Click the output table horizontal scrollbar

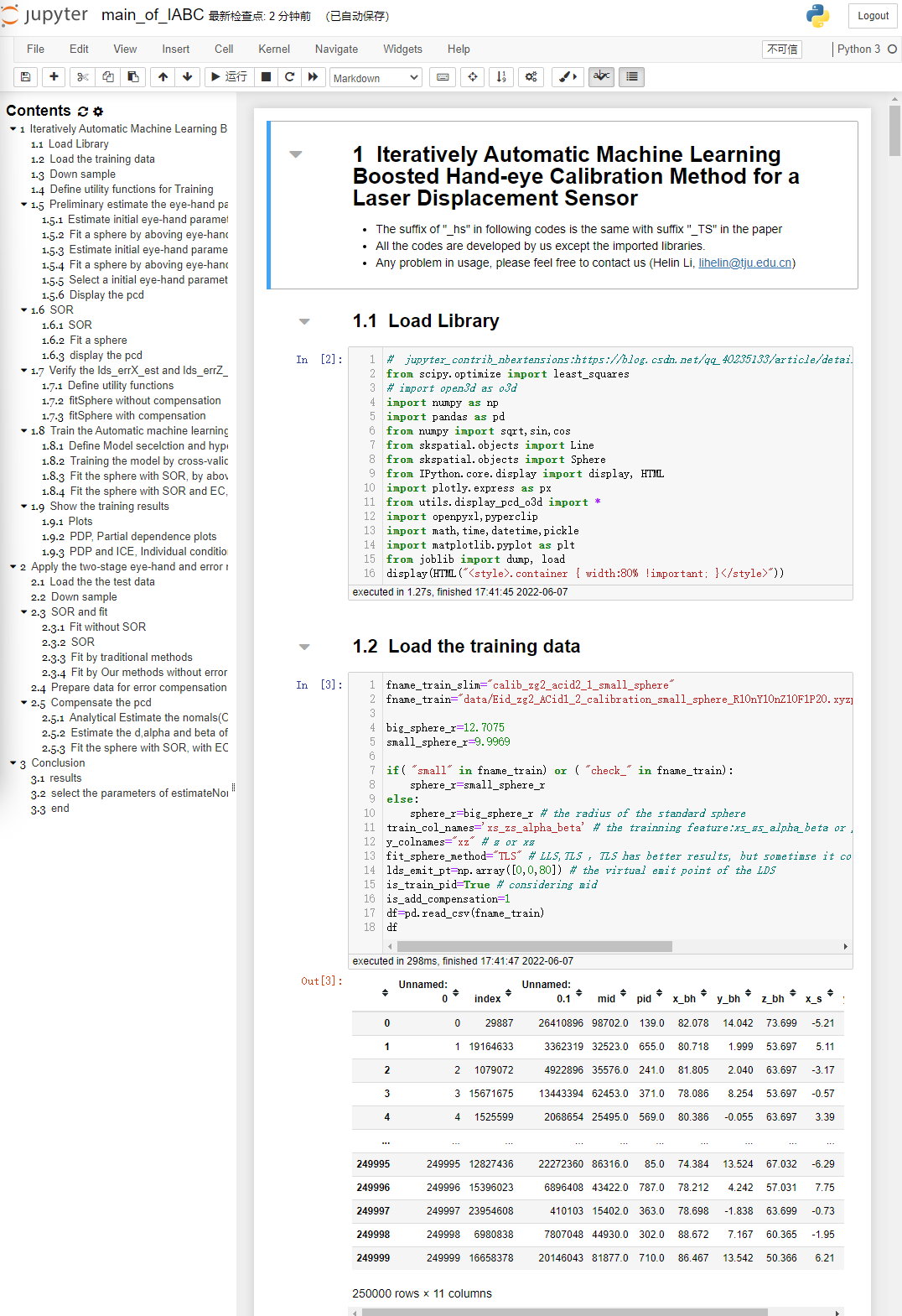click(x=565, y=1312)
